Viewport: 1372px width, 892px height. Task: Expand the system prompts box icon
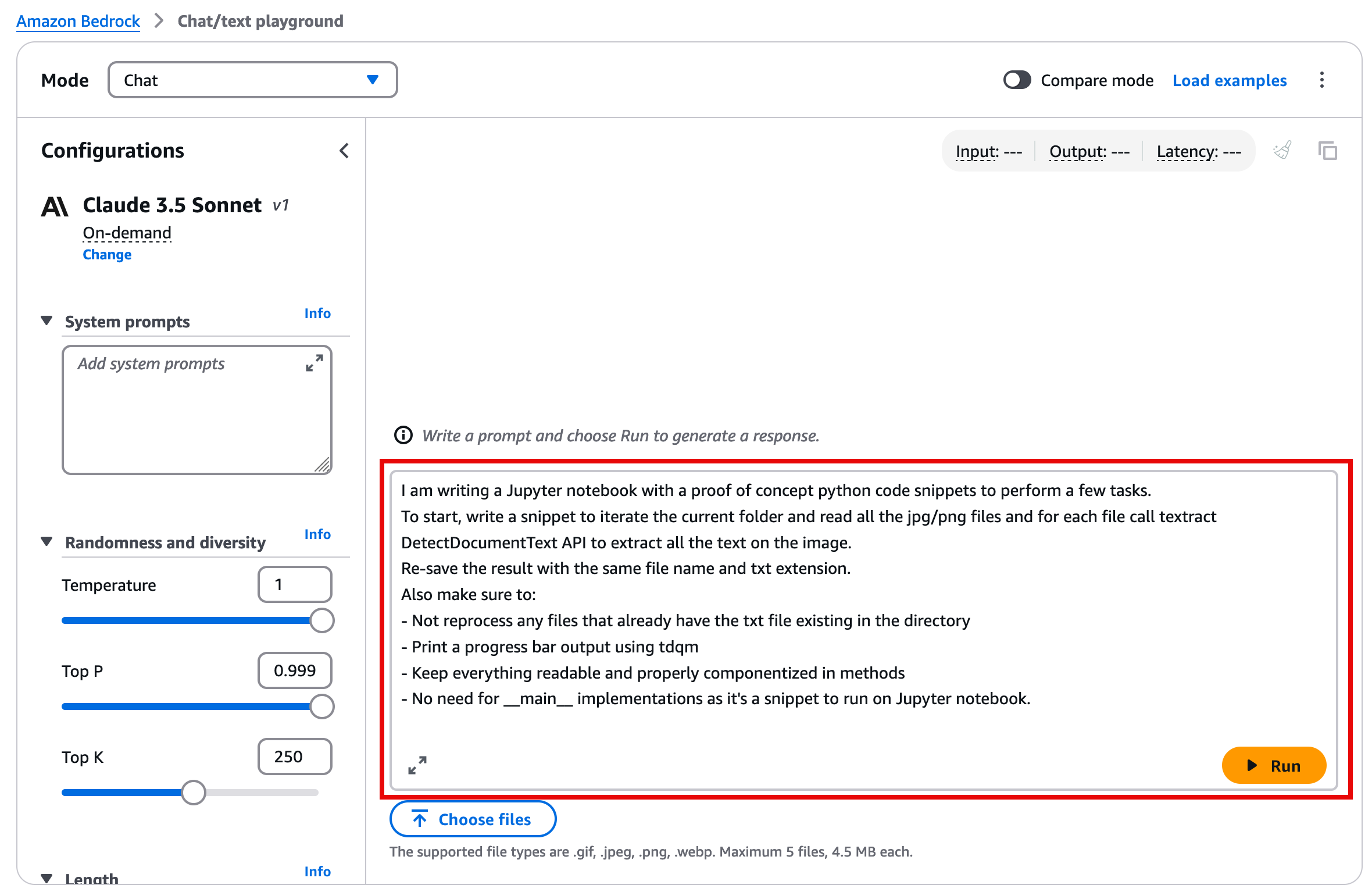[314, 363]
